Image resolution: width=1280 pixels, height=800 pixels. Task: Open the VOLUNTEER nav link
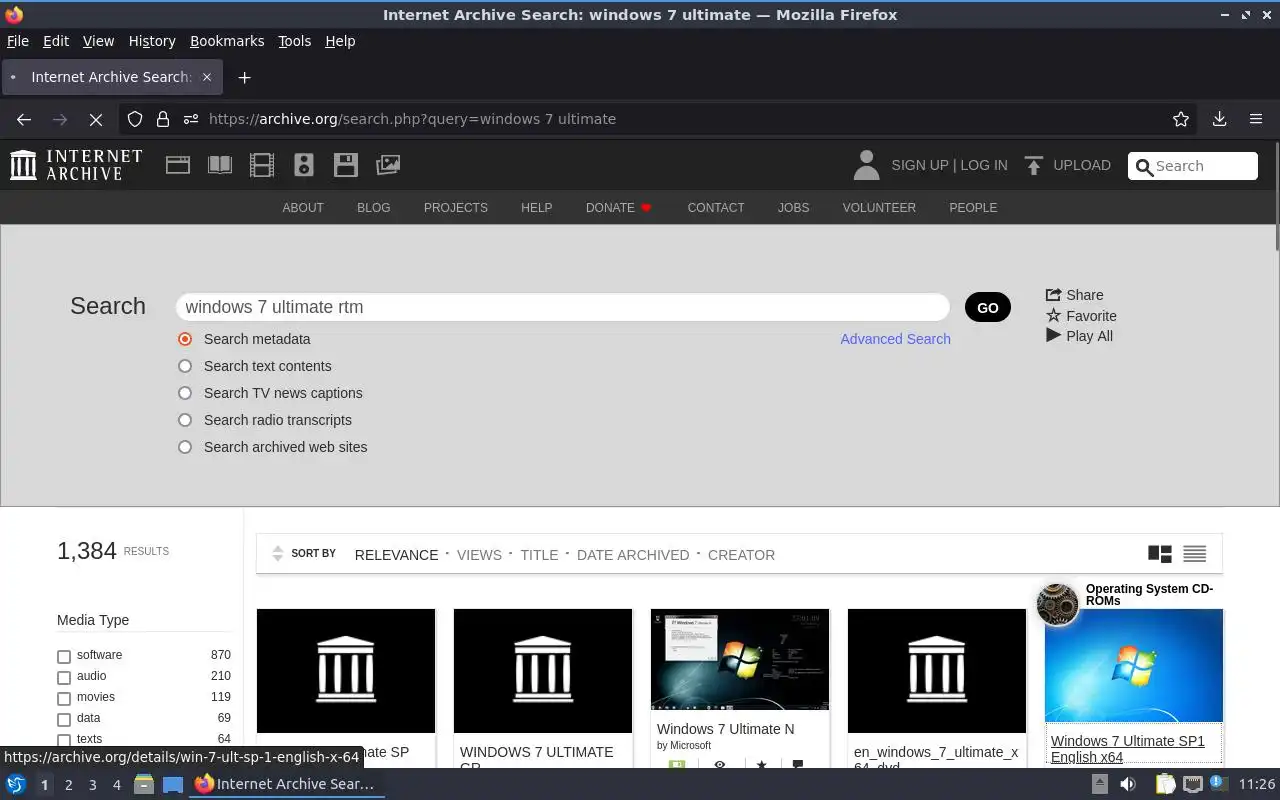click(x=879, y=208)
